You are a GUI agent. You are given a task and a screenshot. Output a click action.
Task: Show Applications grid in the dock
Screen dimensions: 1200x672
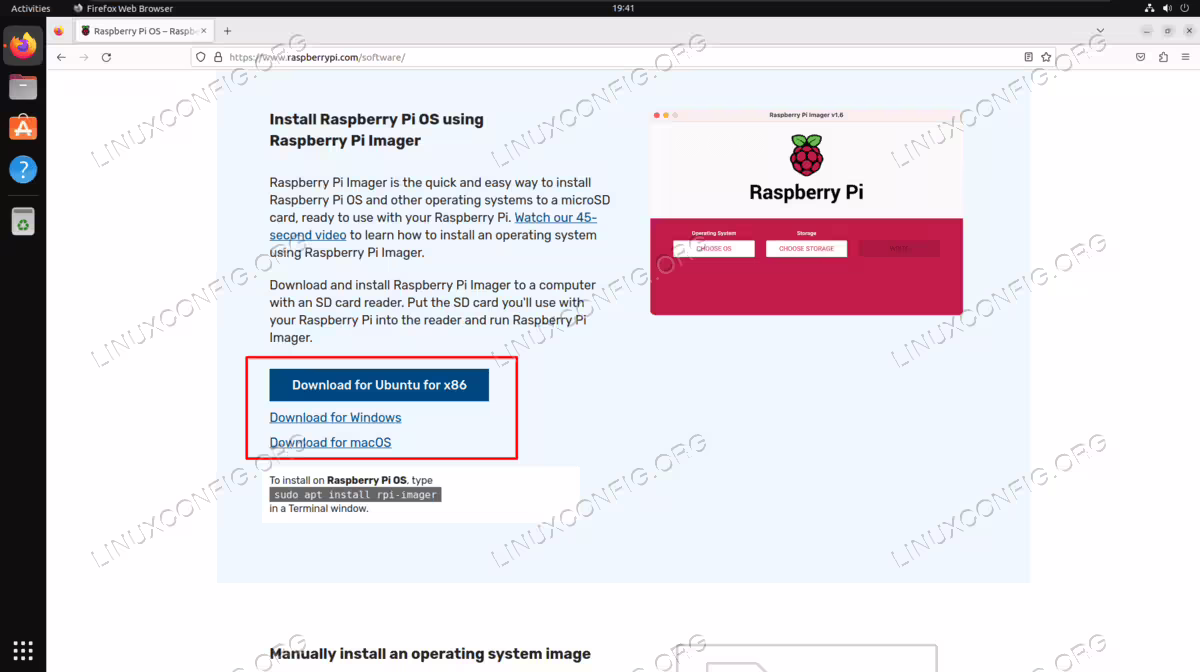click(23, 649)
